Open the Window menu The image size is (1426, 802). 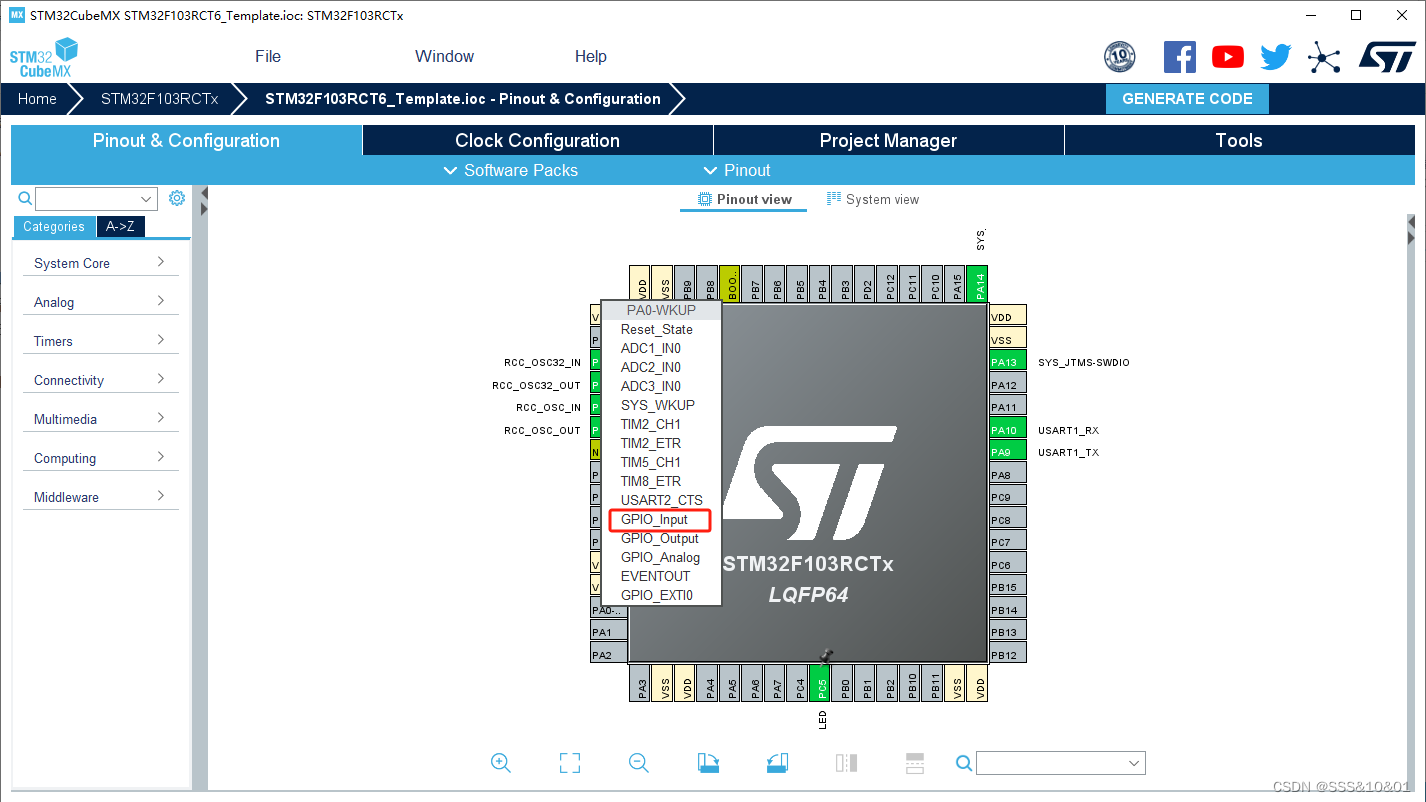(445, 56)
